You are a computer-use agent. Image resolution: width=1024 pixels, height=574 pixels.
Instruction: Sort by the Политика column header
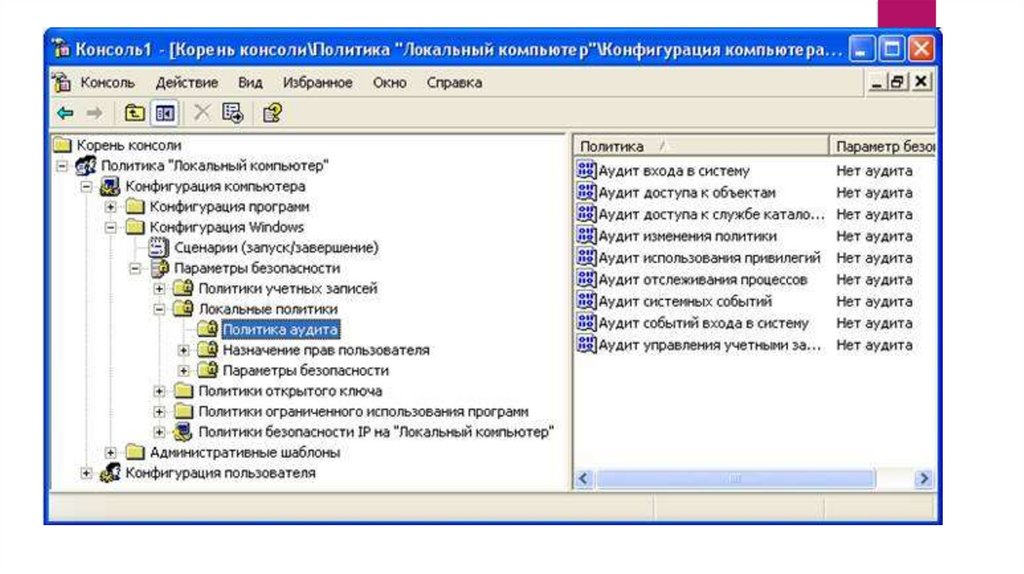pyautogui.click(x=701, y=146)
